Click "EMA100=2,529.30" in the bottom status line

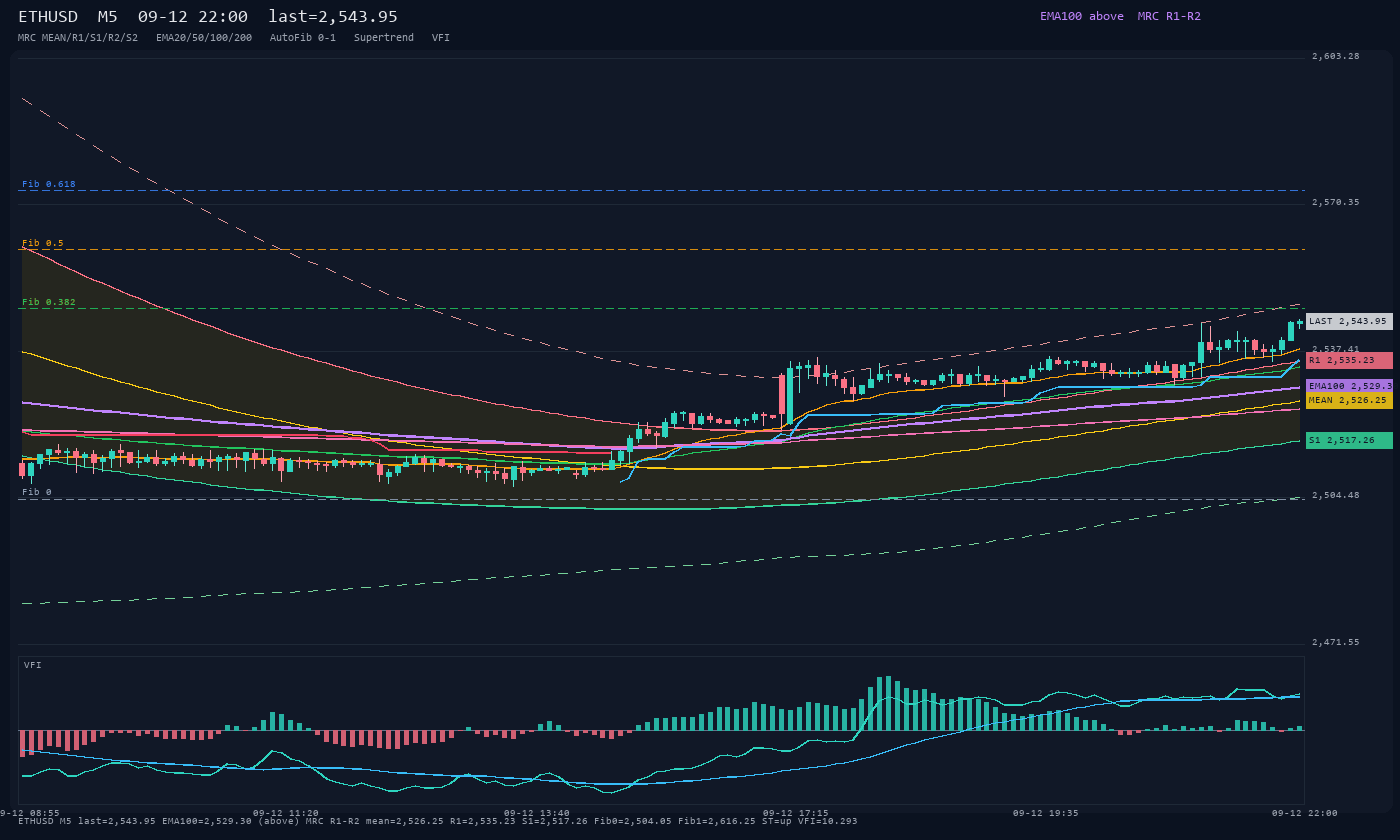coord(207,821)
